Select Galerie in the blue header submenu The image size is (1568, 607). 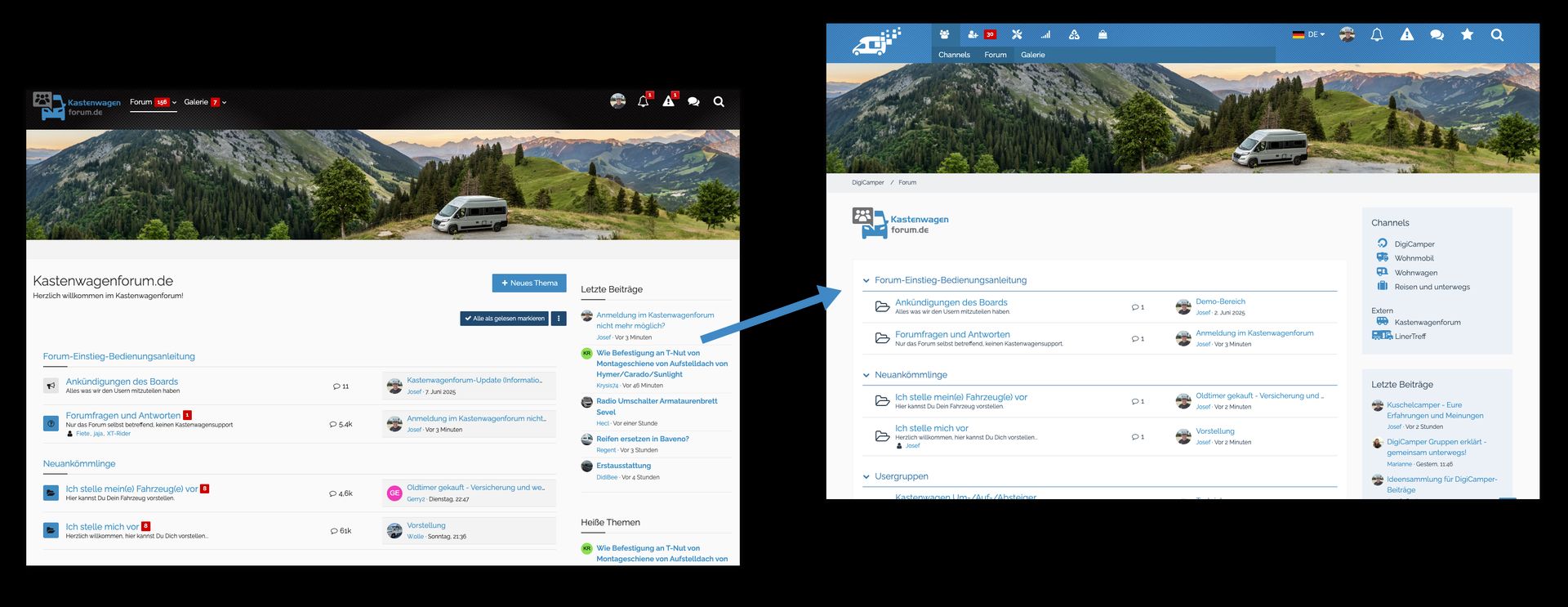pyautogui.click(x=1032, y=55)
